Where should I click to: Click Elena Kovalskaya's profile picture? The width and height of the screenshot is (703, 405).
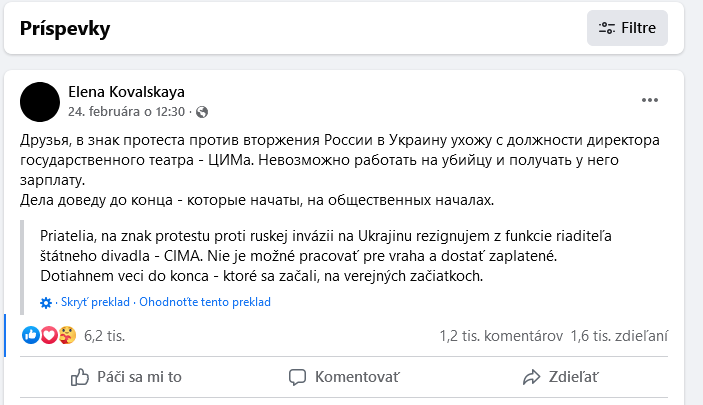coord(40,100)
